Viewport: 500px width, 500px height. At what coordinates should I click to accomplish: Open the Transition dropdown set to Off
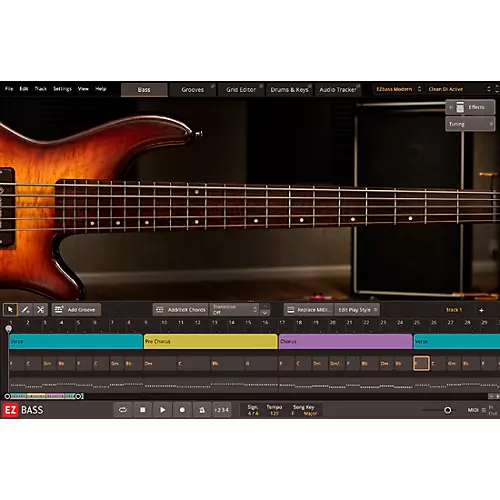[x=235, y=310]
